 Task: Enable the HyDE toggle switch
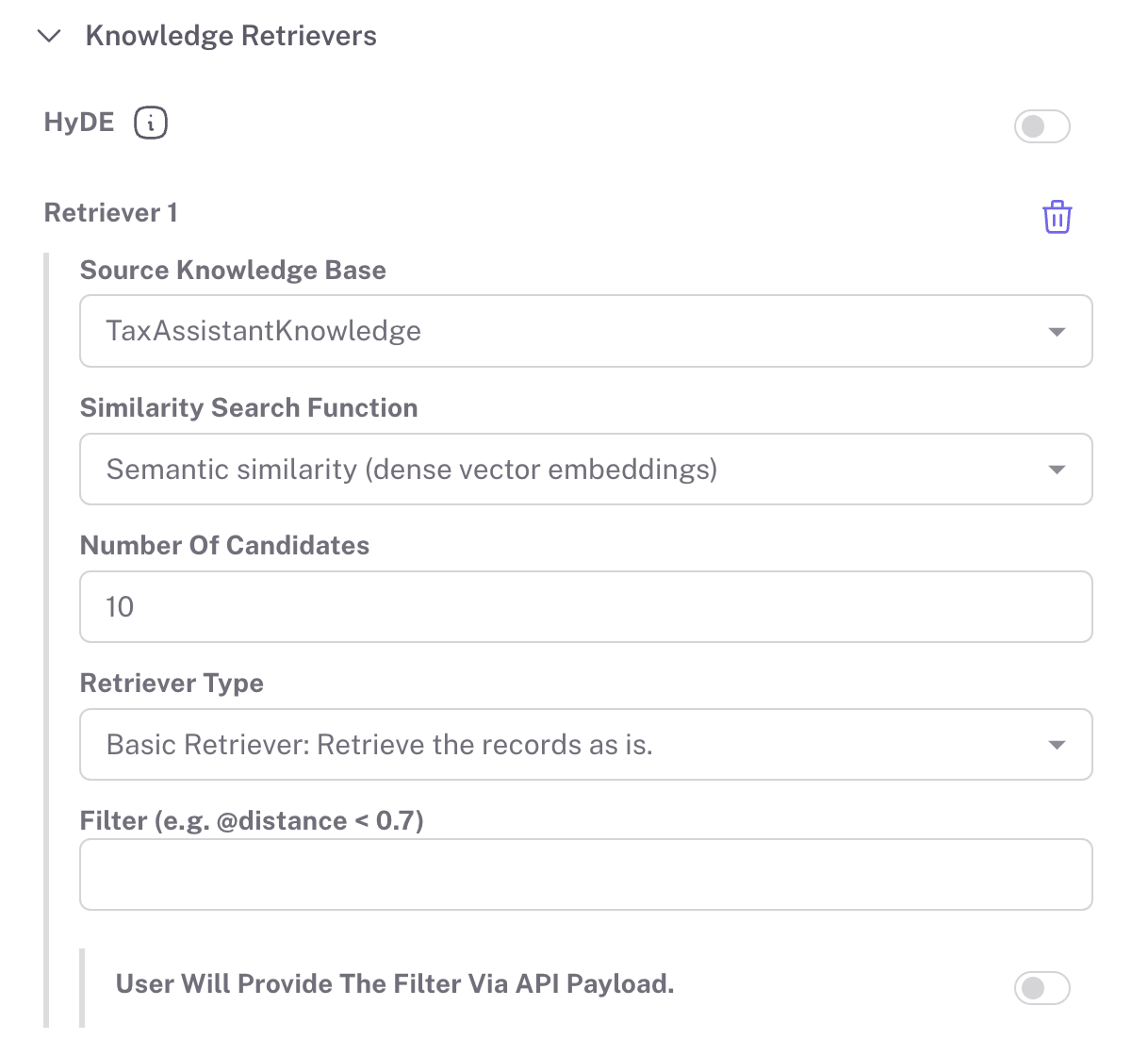1041,126
